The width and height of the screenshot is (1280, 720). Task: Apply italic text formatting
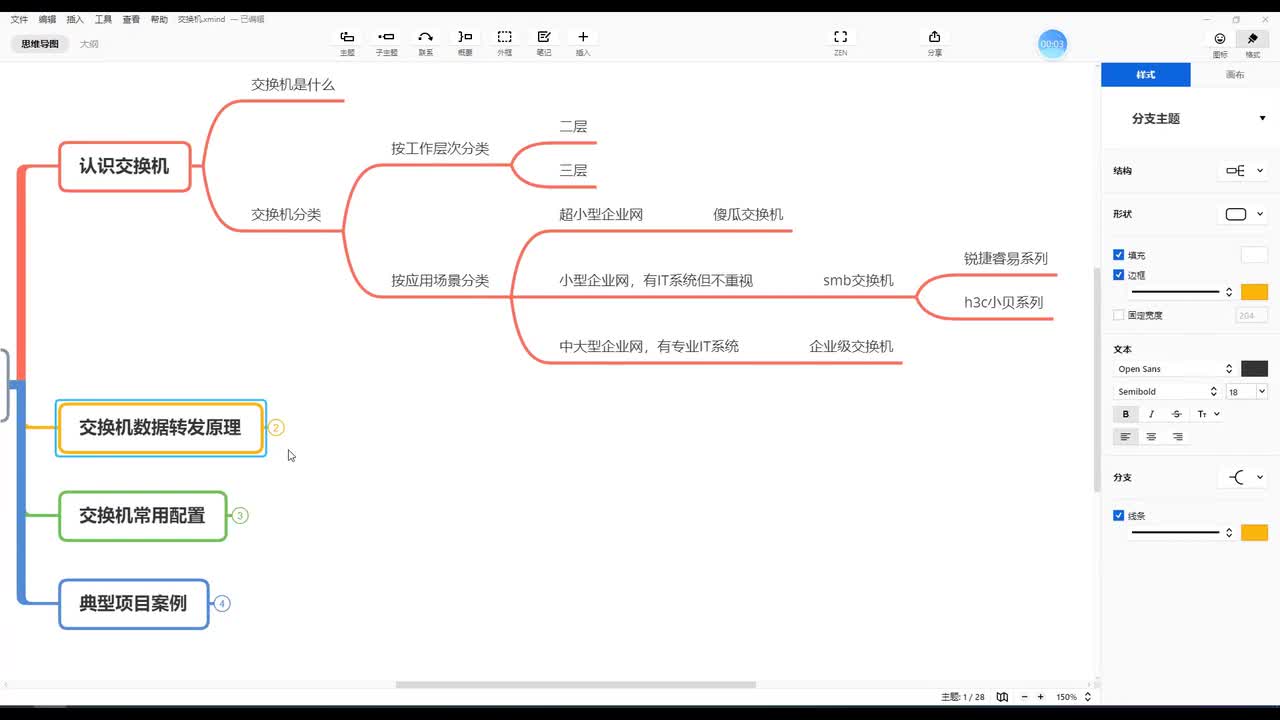pos(1151,414)
